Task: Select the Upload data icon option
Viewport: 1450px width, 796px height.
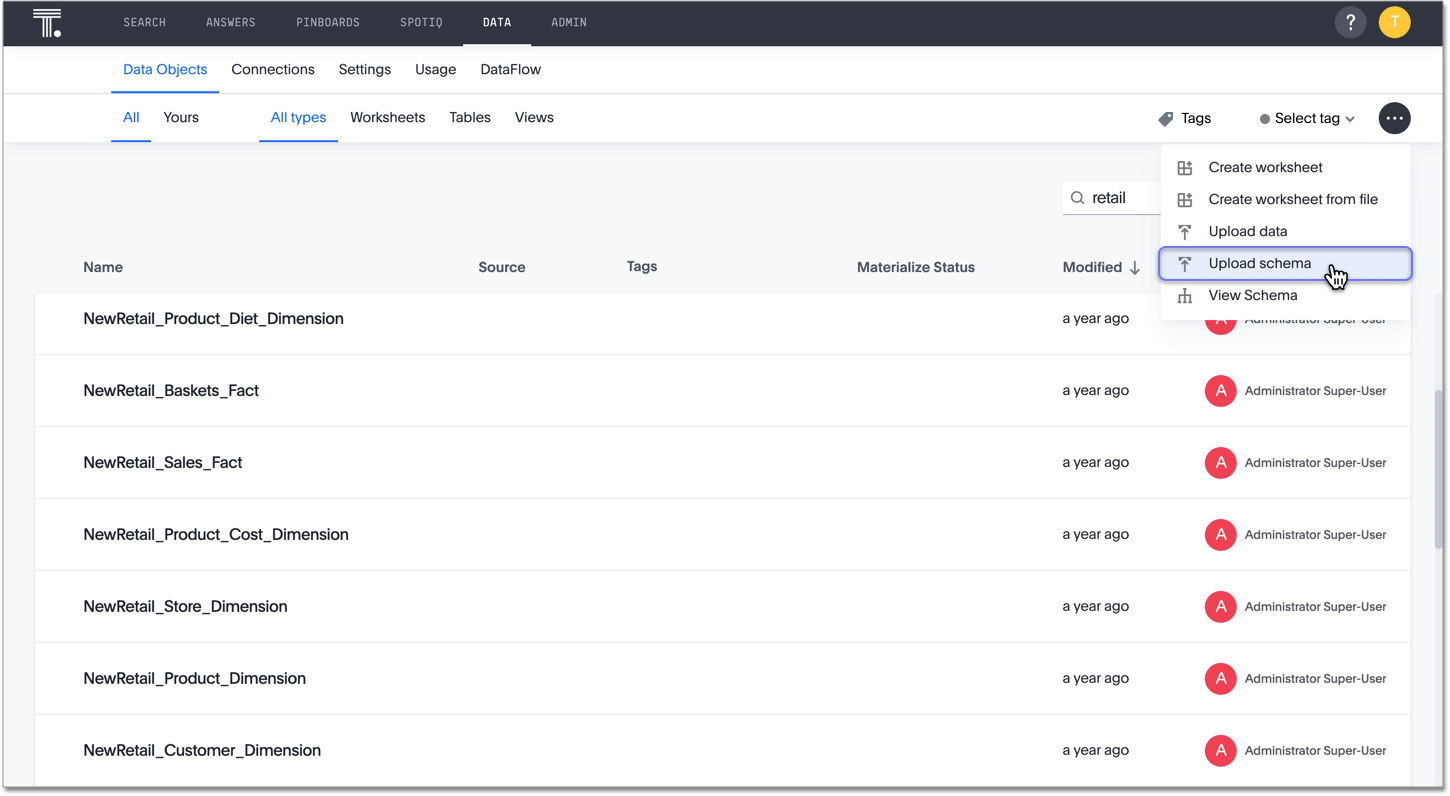Action: pos(1185,231)
